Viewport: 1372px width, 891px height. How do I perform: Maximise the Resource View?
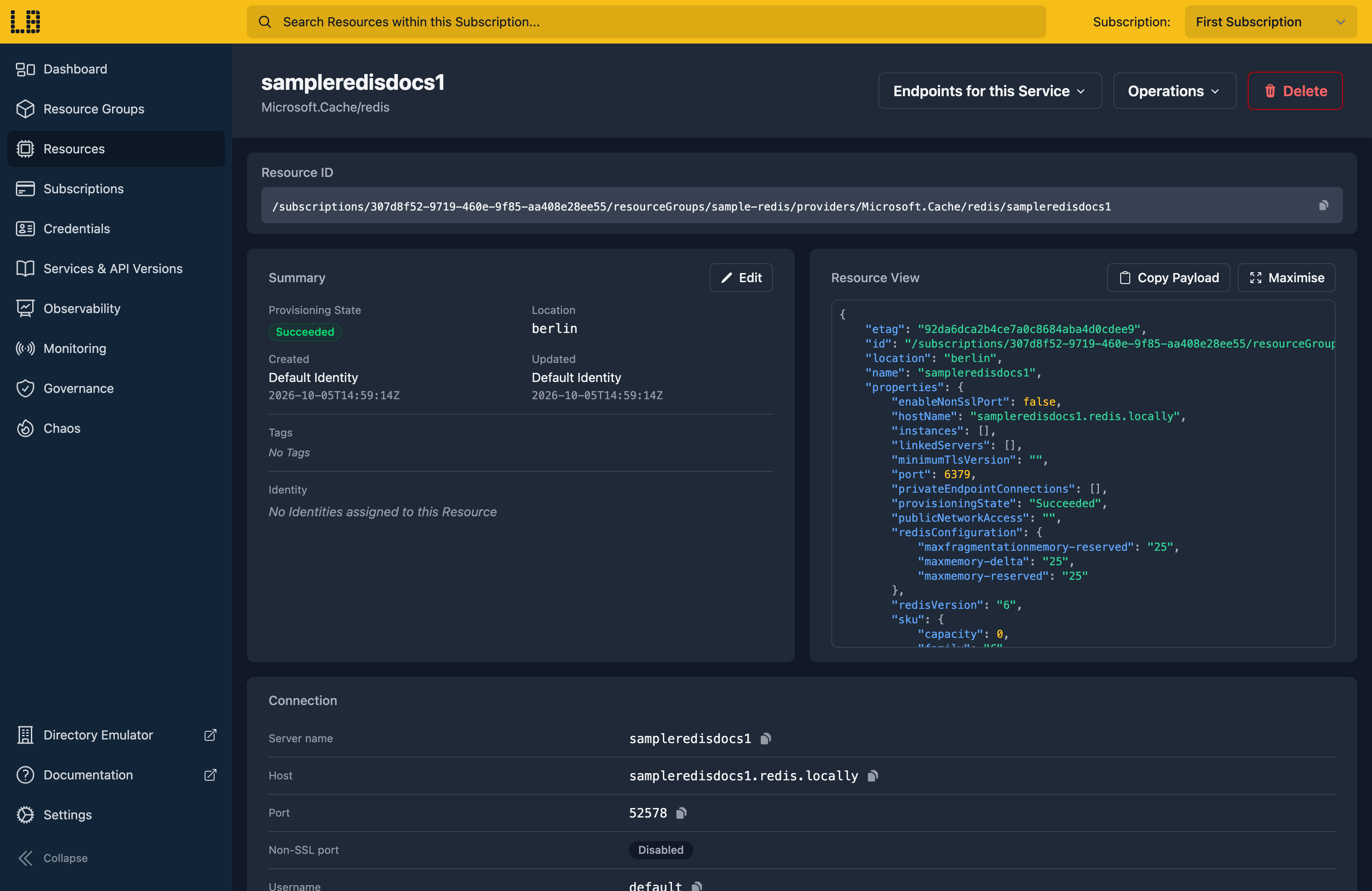point(1286,278)
